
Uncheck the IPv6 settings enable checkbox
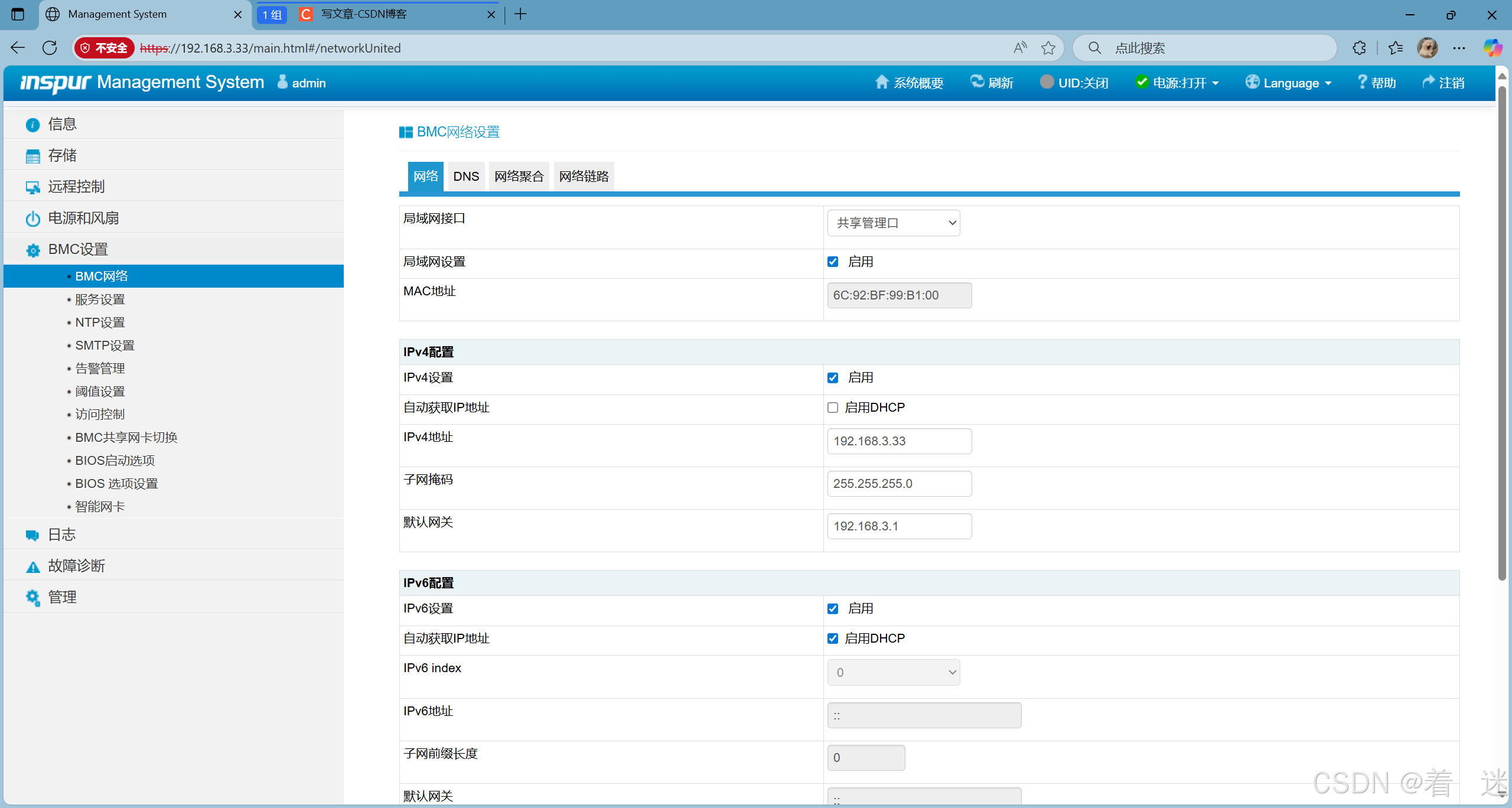tap(833, 608)
